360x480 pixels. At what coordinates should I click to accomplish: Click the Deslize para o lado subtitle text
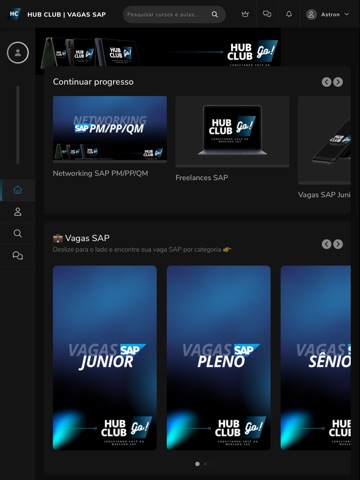142,250
